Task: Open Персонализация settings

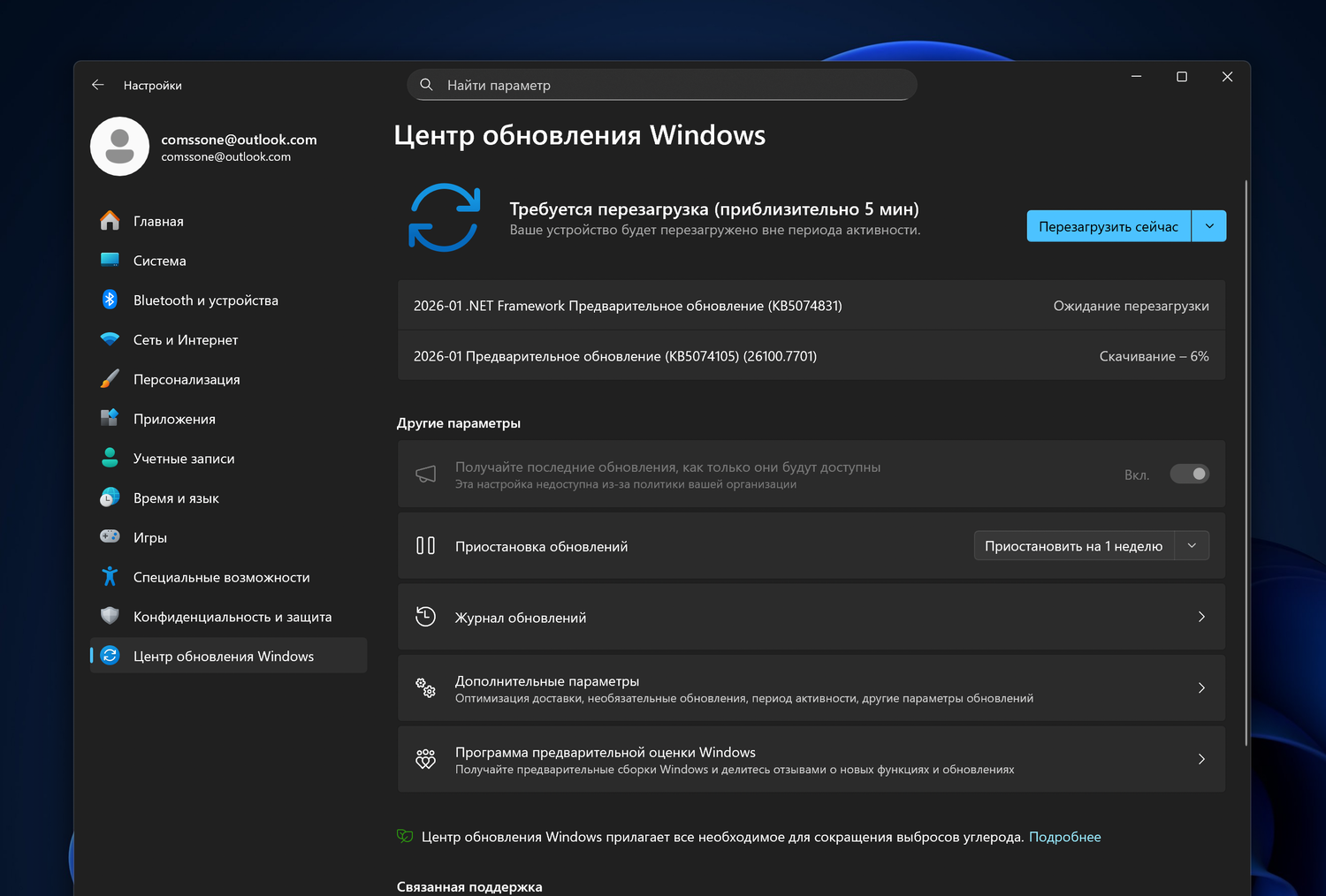Action: (228, 379)
